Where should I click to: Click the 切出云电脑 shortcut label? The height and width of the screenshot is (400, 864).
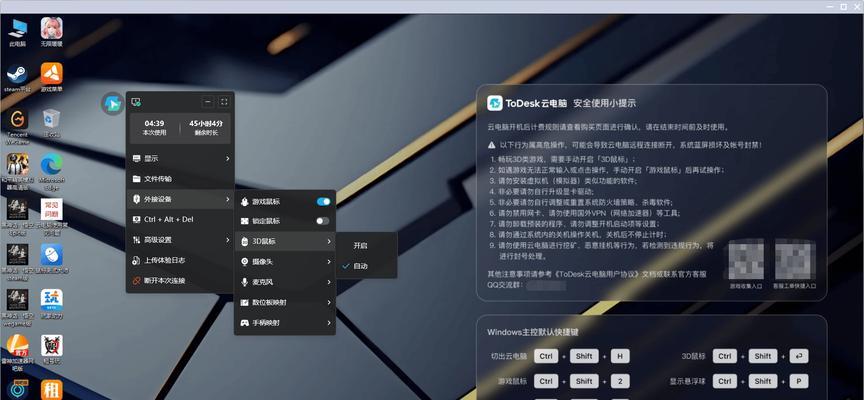(x=509, y=356)
